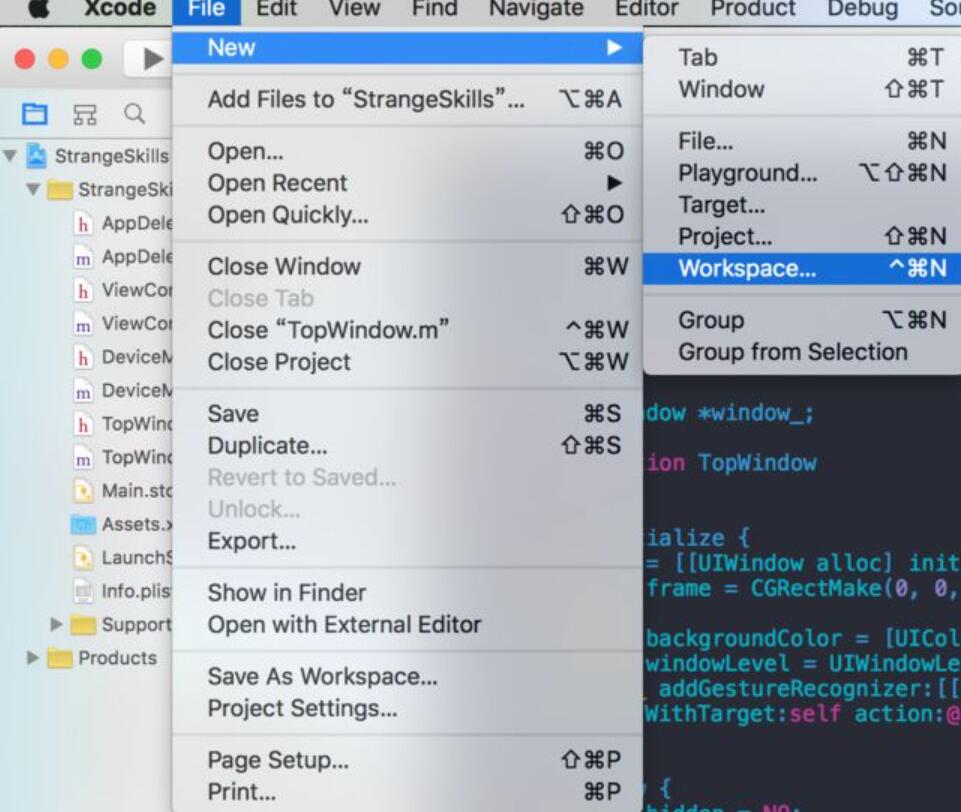Open the Edit menu

click(x=276, y=9)
